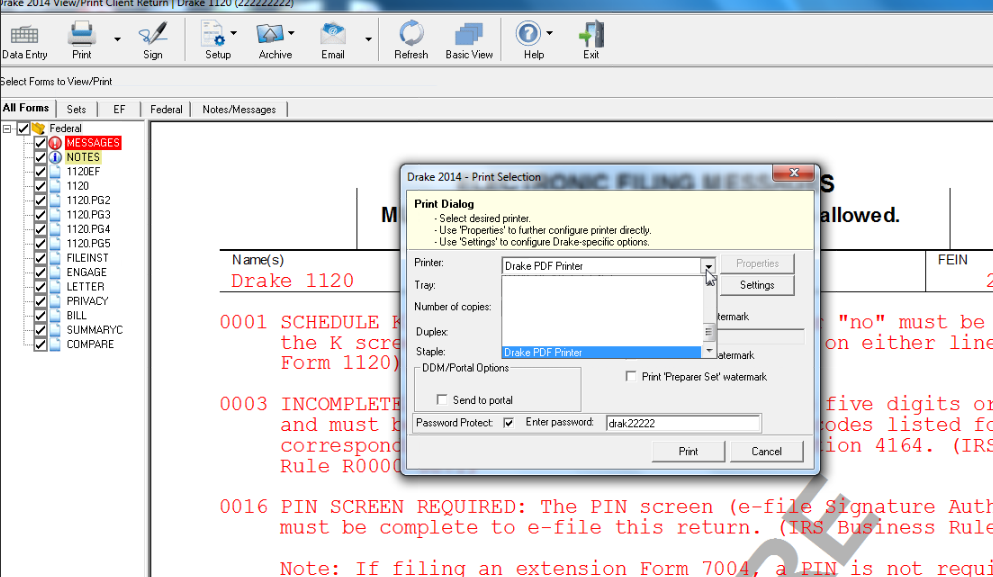The image size is (993, 577).
Task: Switch to the Sets tab
Action: (x=76, y=109)
